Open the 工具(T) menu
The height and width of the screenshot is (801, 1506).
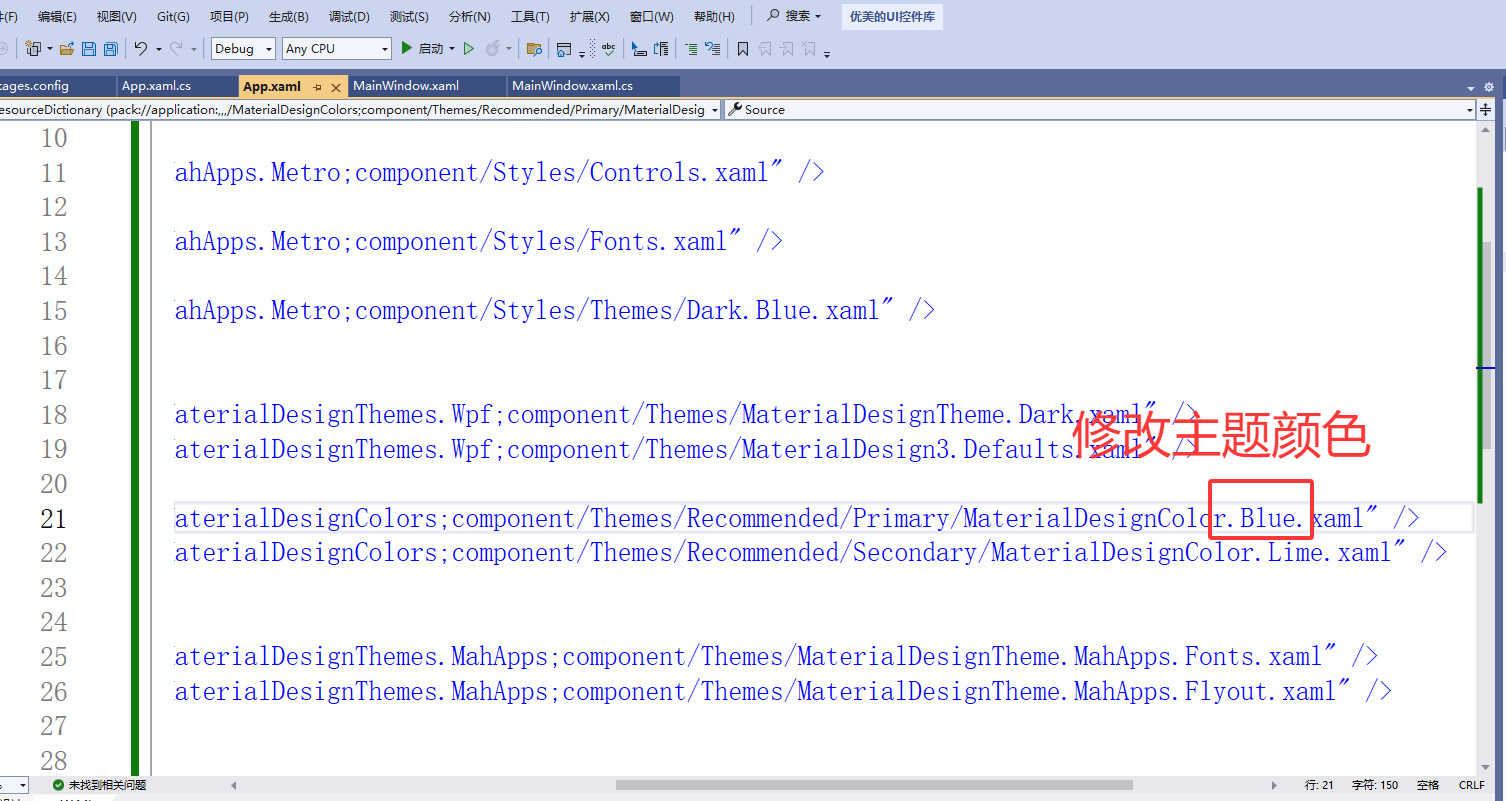tap(530, 16)
